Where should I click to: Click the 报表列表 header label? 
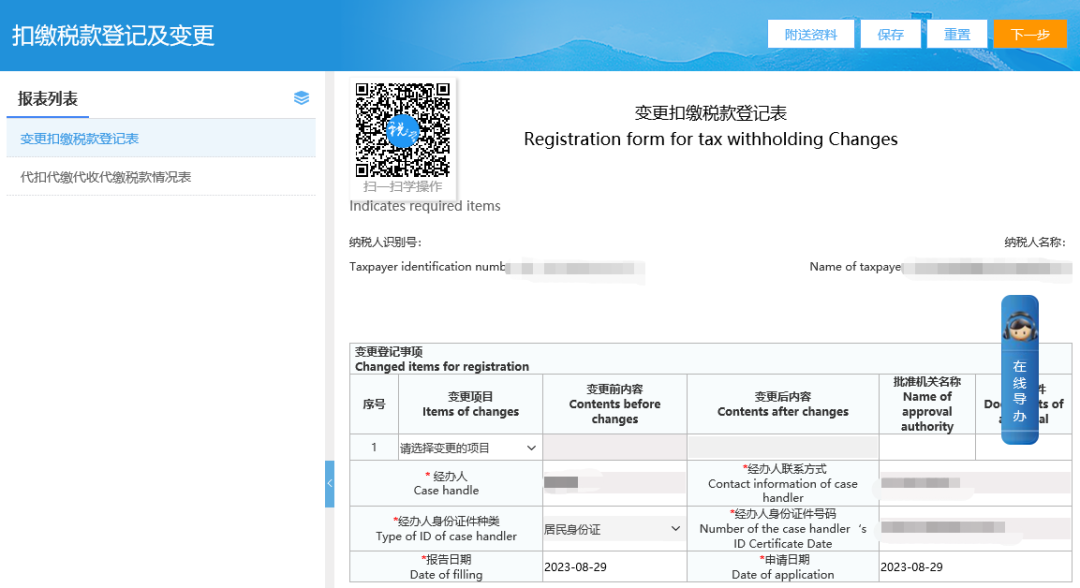(48, 98)
